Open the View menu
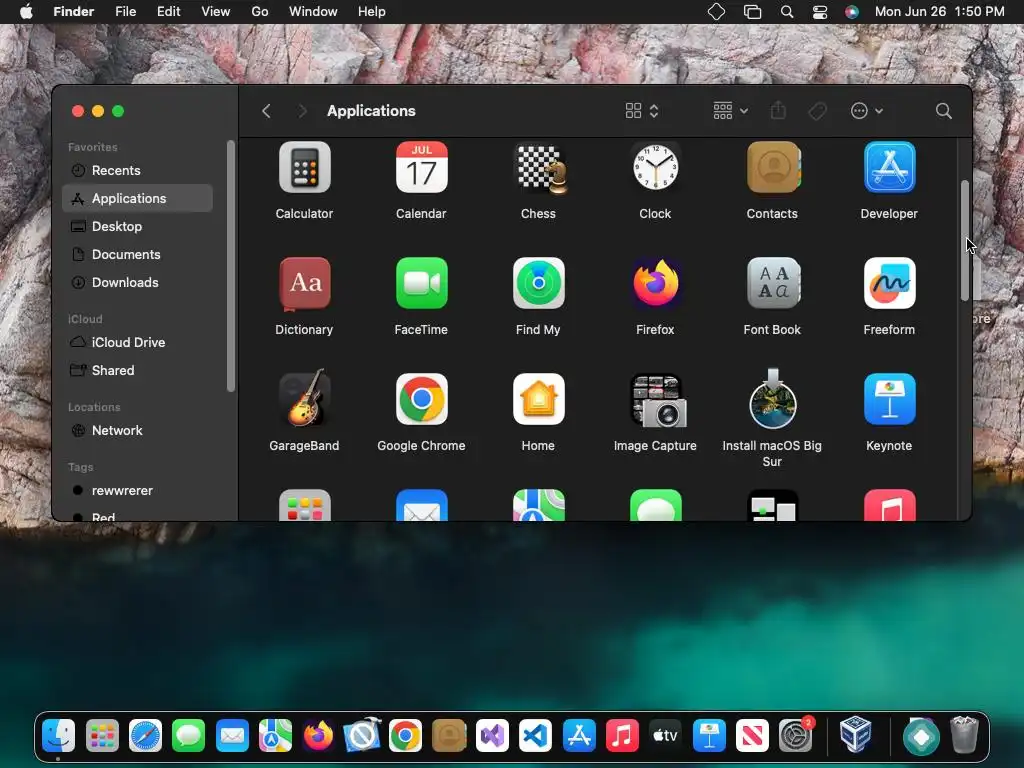 (216, 12)
